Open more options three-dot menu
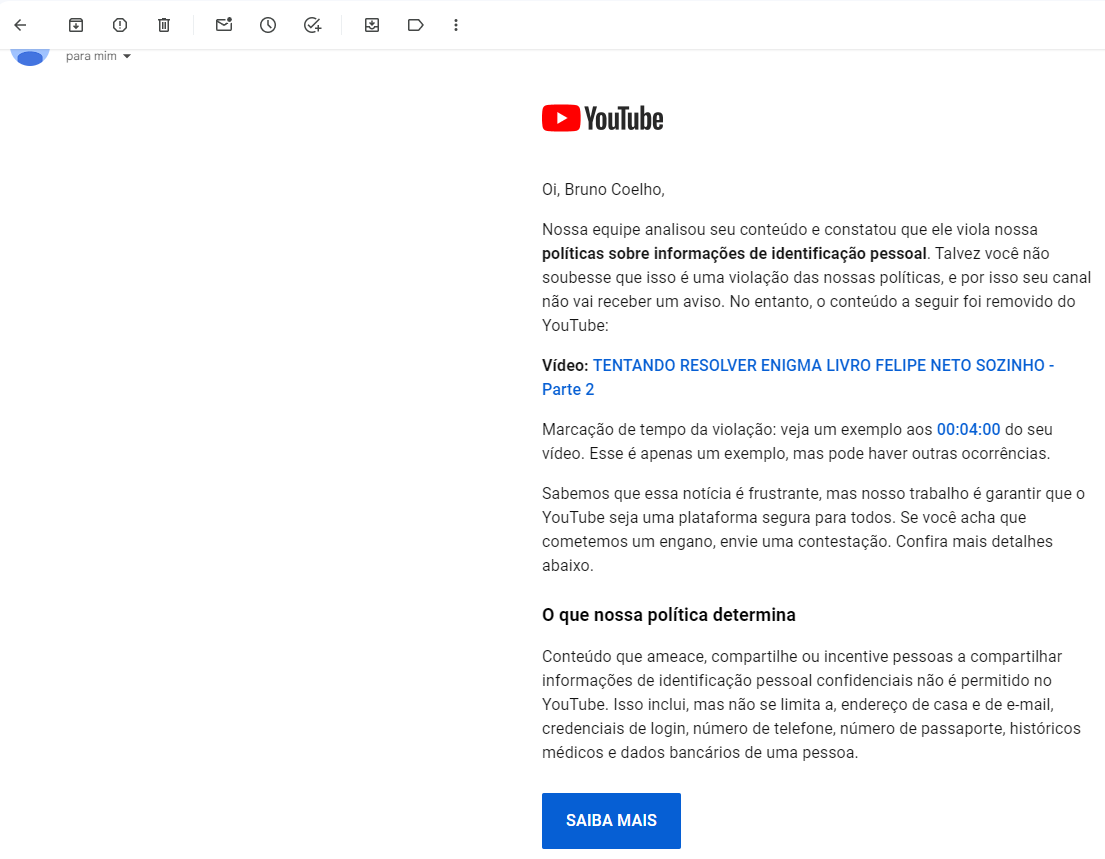This screenshot has width=1105, height=859. 456,25
